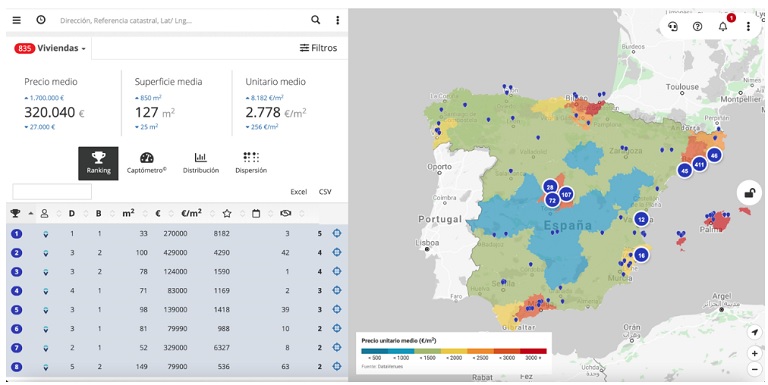Click the dark red 3000+ legend swatch

(x=533, y=351)
